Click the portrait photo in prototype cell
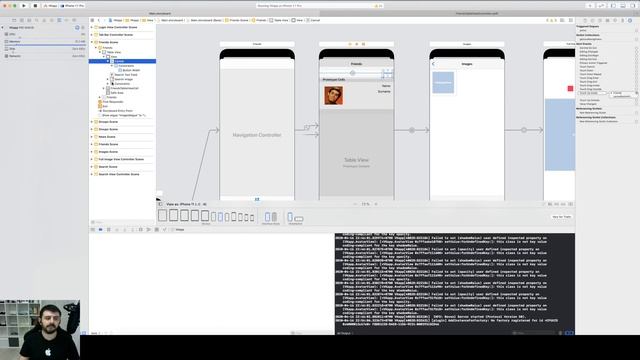The width and height of the screenshot is (640, 360). coord(333,96)
